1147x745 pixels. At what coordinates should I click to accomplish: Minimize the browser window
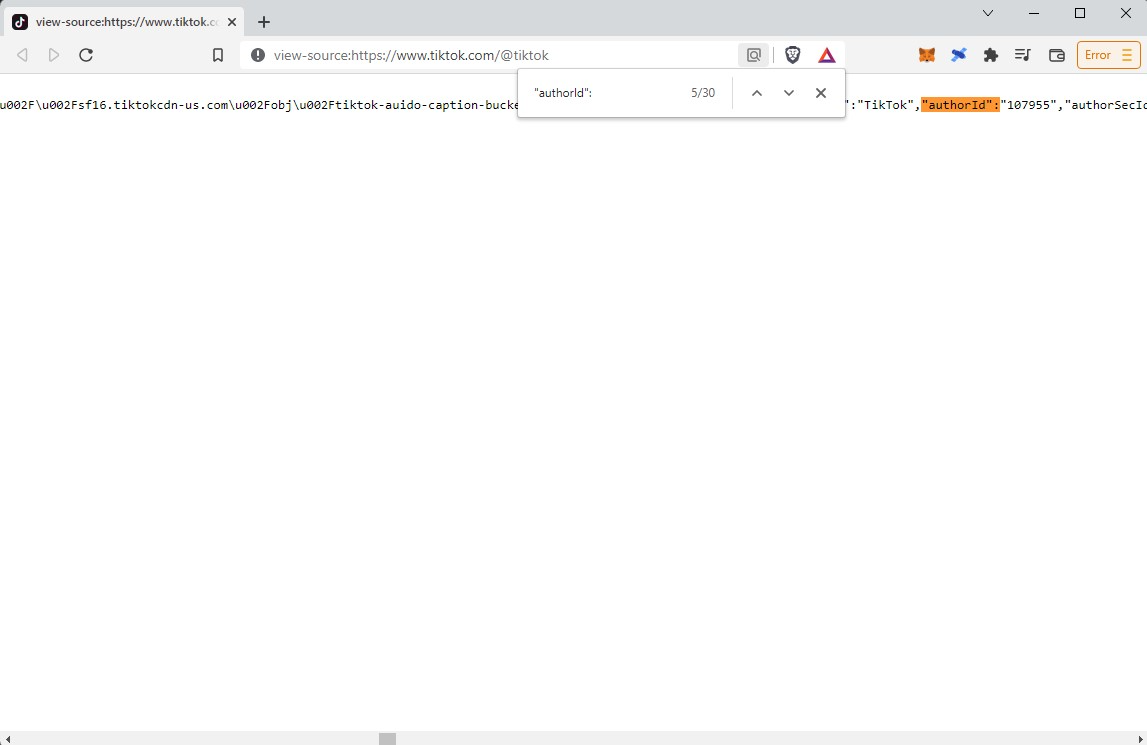[x=1034, y=13]
